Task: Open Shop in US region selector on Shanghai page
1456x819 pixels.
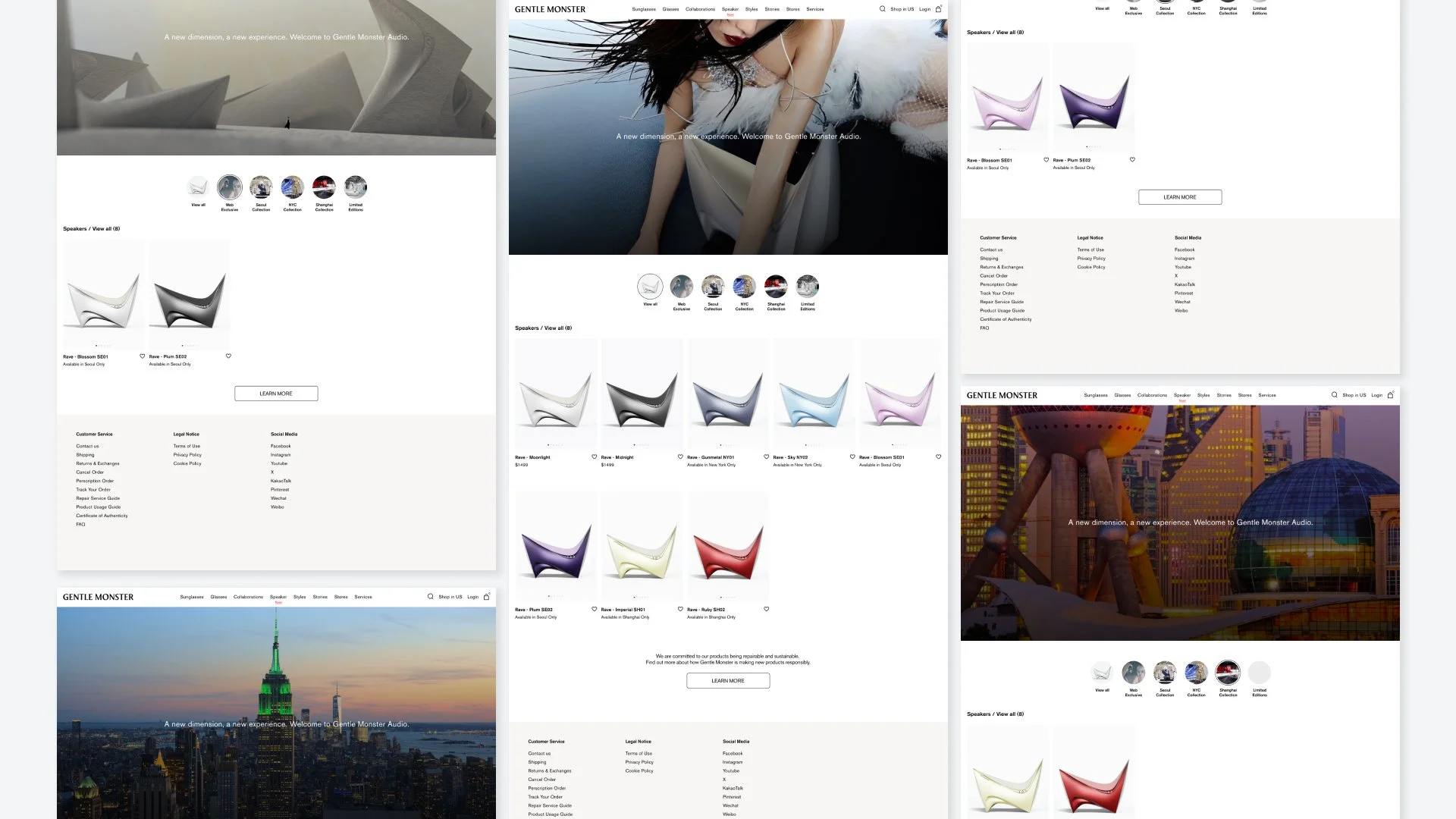Action: click(1354, 395)
